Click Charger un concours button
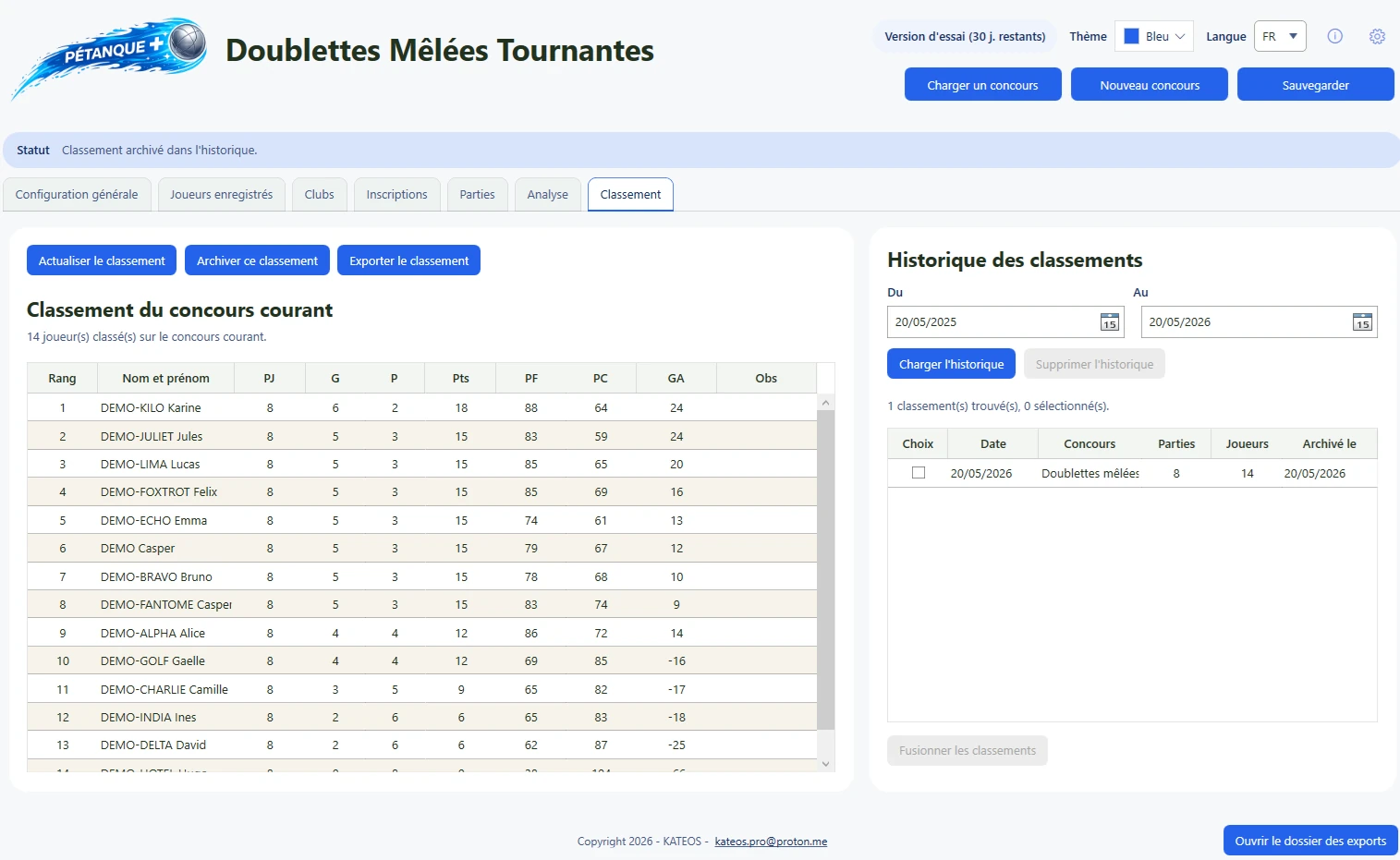The height and width of the screenshot is (860, 1400). (983, 84)
